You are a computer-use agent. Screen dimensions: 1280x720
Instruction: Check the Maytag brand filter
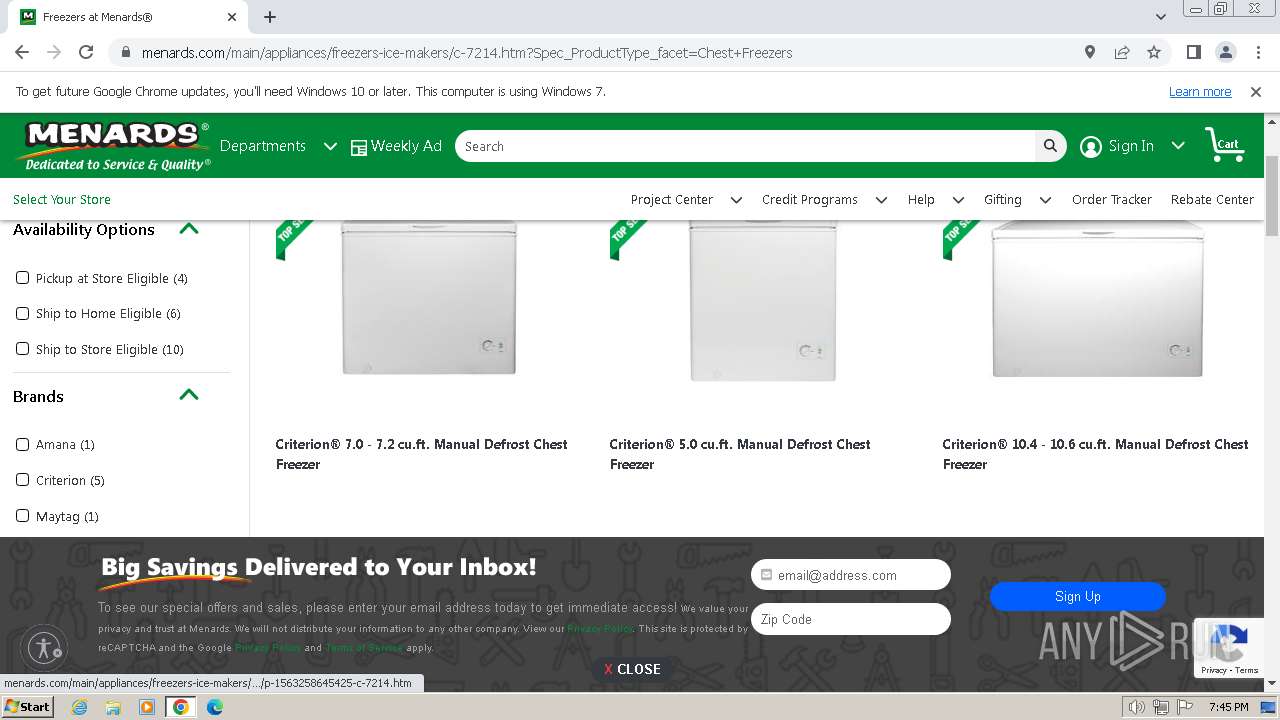22,516
